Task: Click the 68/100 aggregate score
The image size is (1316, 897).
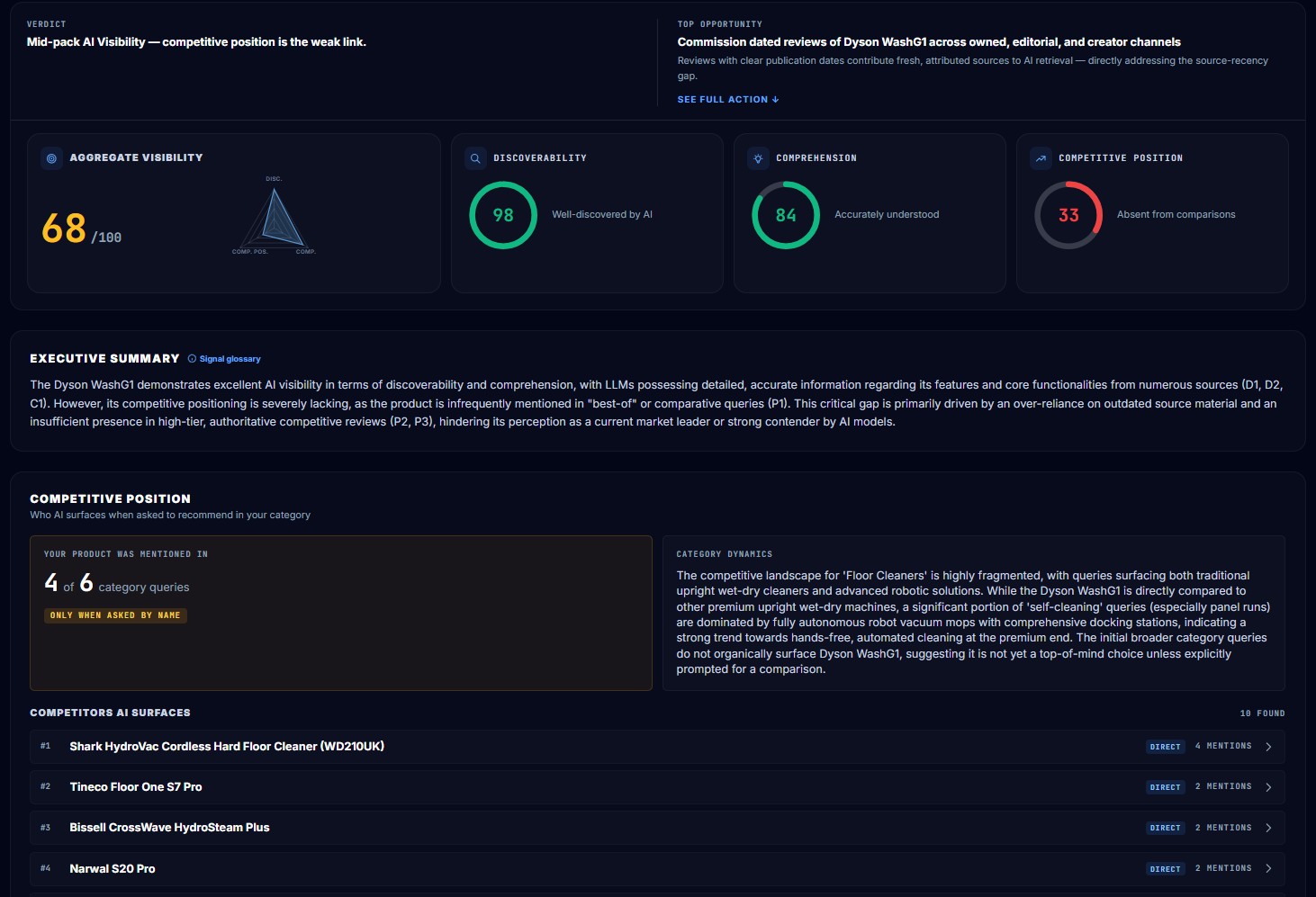Action: pyautogui.click(x=81, y=229)
